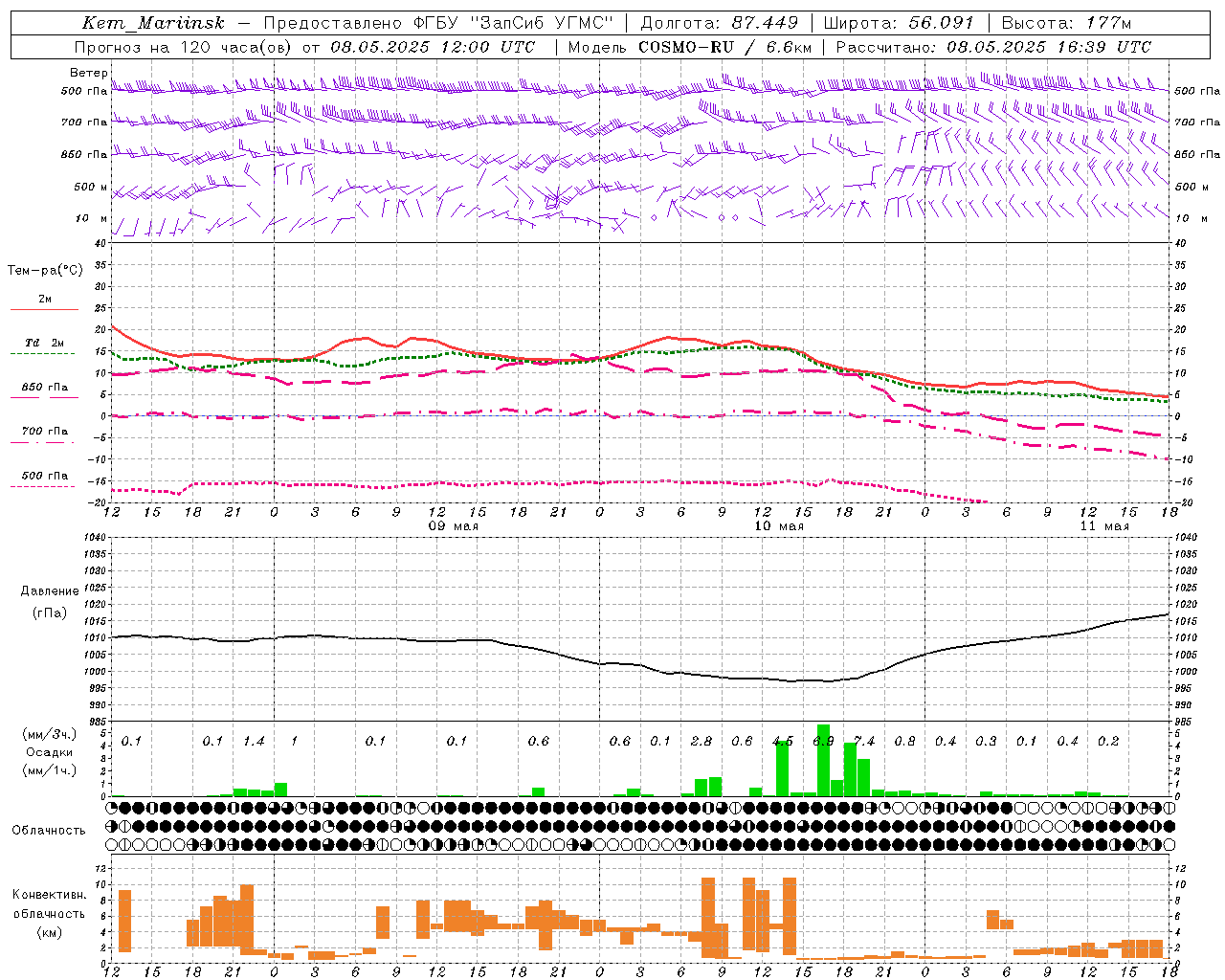
Task: Click the "Осадки" precipitation label
Action: point(48,752)
